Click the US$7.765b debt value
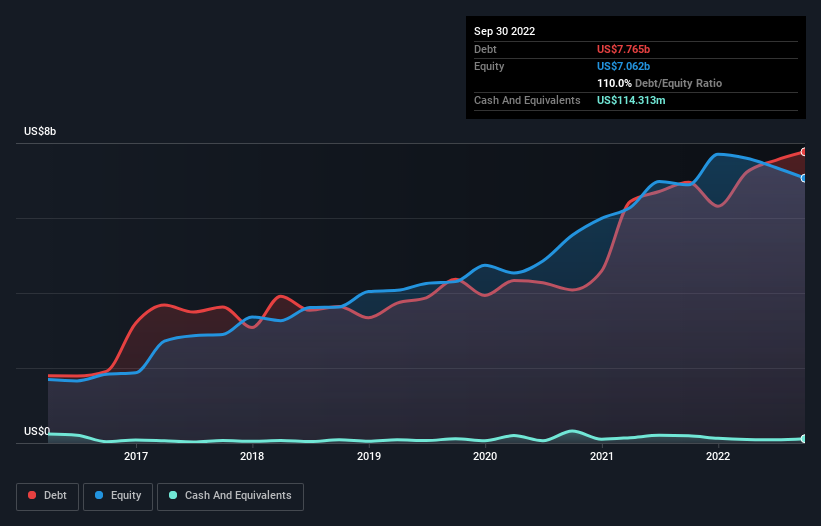The height and width of the screenshot is (526, 821). click(623, 49)
